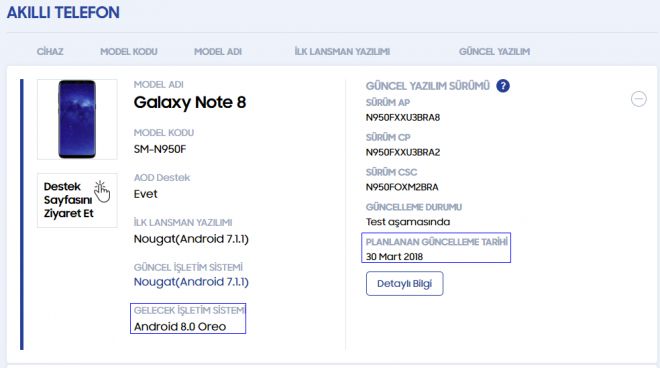Open the Galaxy Note 8 phone thumbnail
This screenshot has height=368, width=660.
point(77,119)
